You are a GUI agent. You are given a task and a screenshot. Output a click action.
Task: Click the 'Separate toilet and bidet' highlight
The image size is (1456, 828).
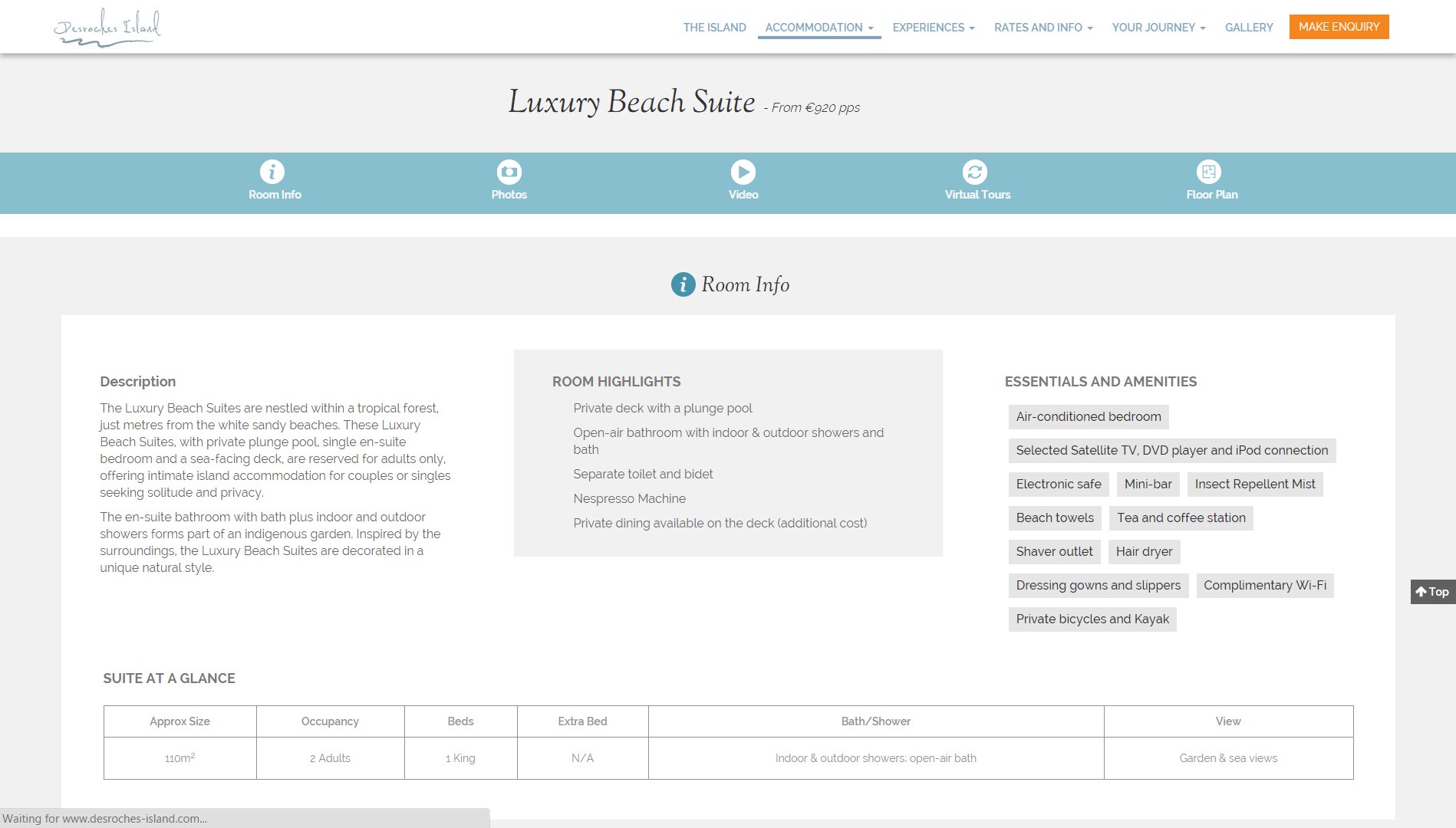(643, 475)
